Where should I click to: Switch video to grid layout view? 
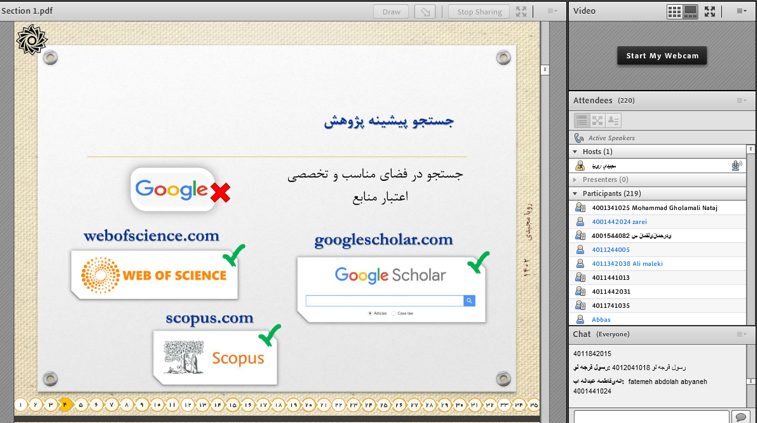pyautogui.click(x=674, y=12)
